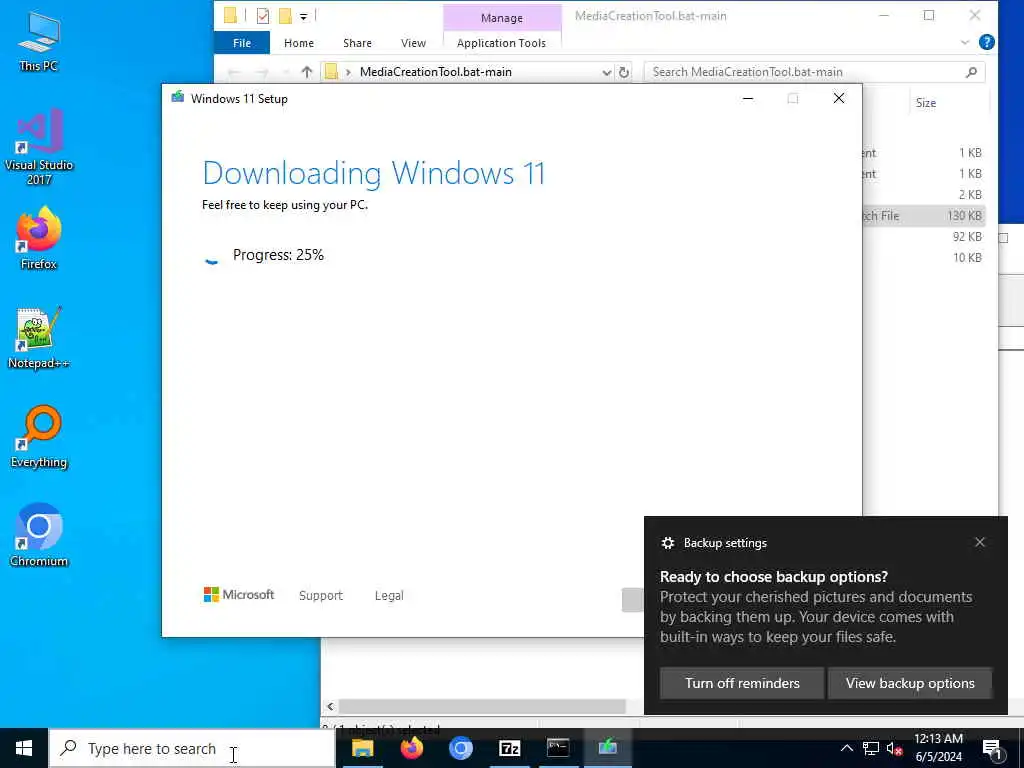
Task: Open Notepad++ desktop shortcut
Action: pyautogui.click(x=39, y=338)
